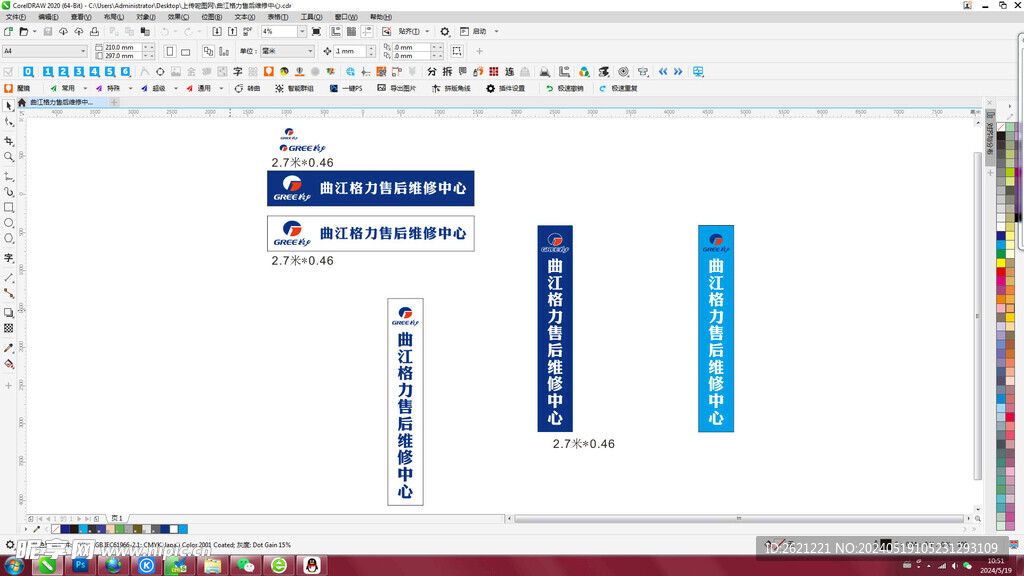Expand the 启动 launch dropdown

coord(496,31)
